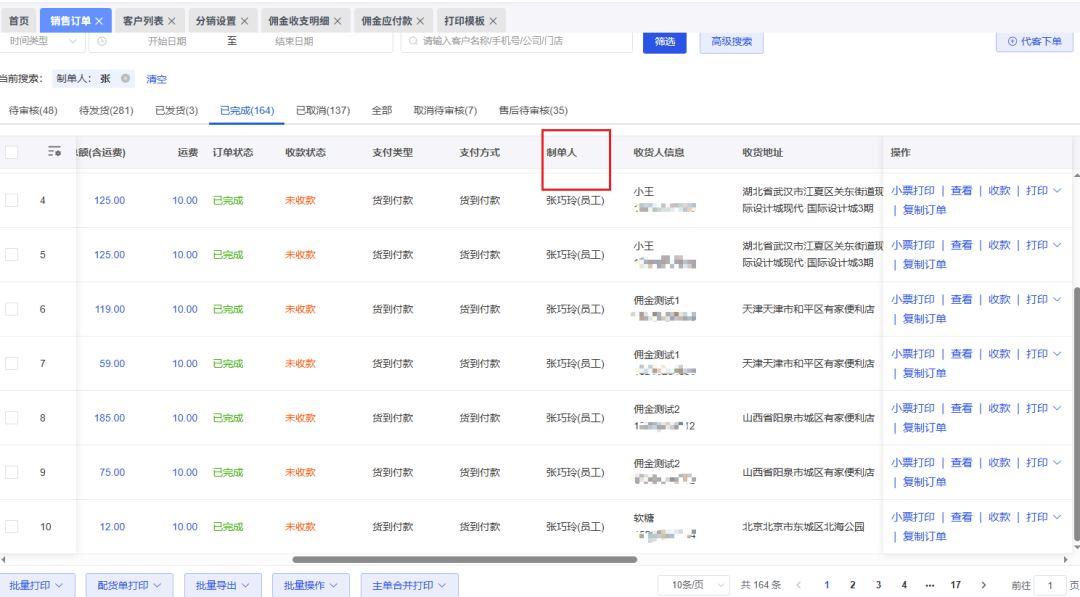Click 查看 in row 5

[x=962, y=245]
